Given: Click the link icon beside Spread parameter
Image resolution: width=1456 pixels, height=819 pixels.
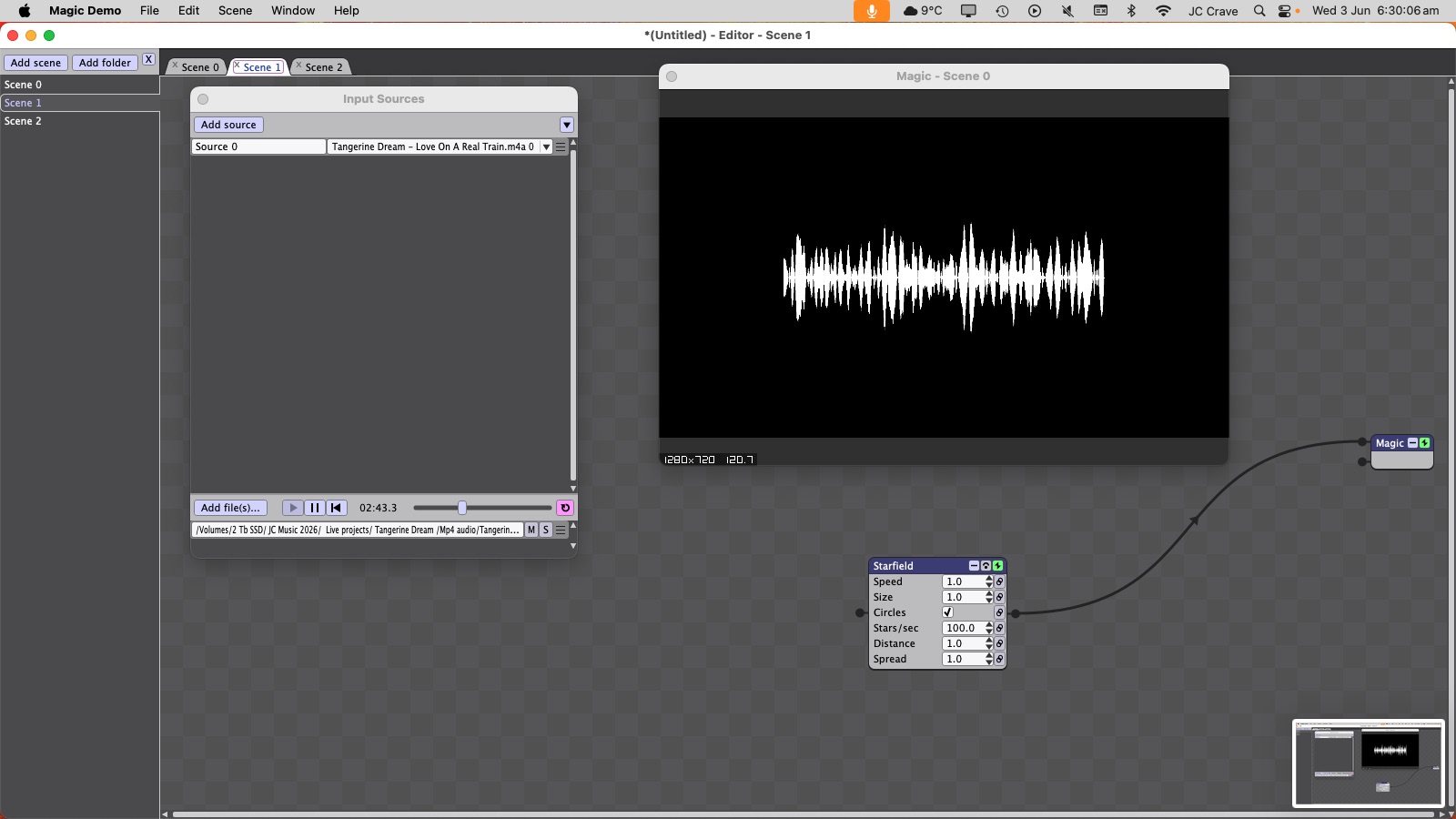Looking at the screenshot, I should point(999,659).
